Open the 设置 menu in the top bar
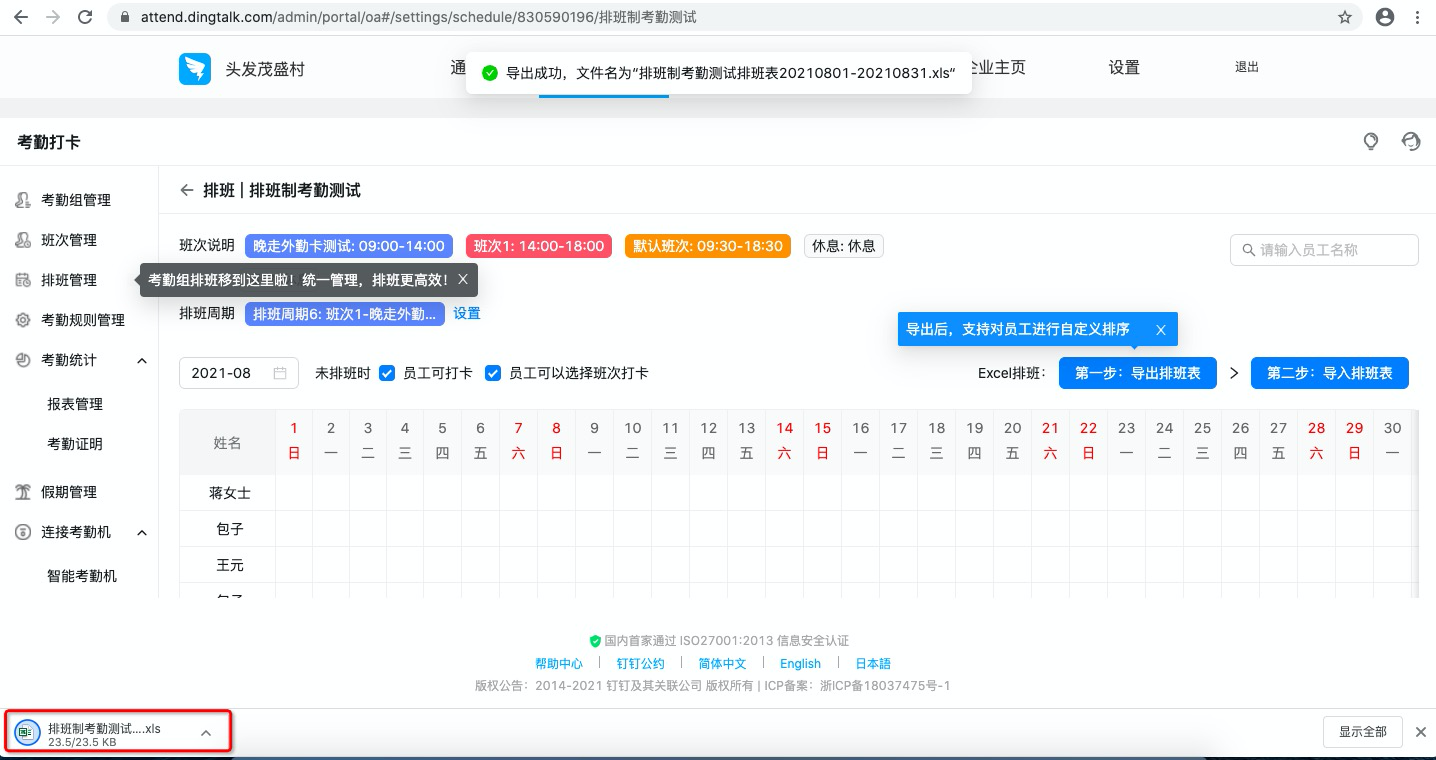The width and height of the screenshot is (1436, 760). 1123,68
